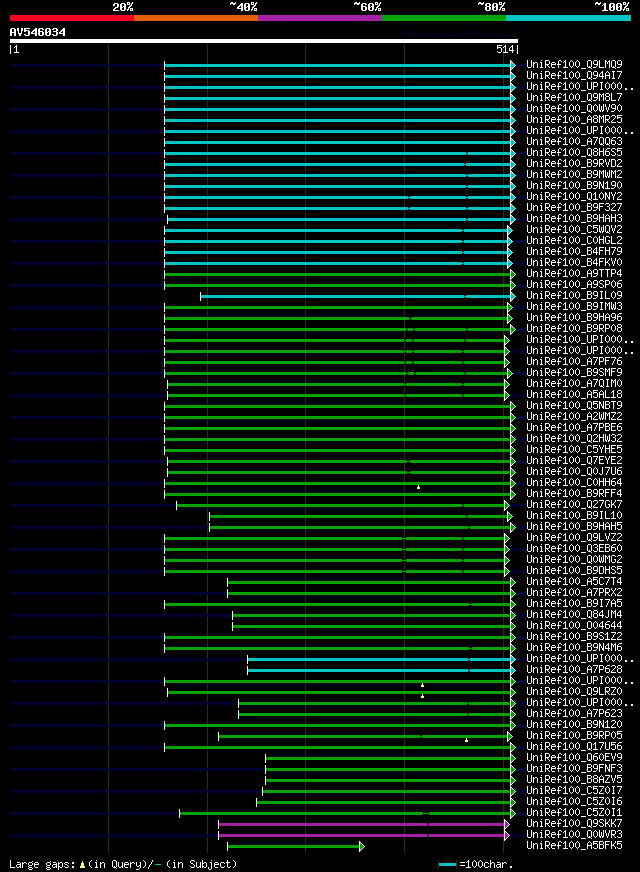Image resolution: width=640 pixels, height=872 pixels.
Task: Choose hit UniRef100_C5WQV2
Action: tap(574, 229)
